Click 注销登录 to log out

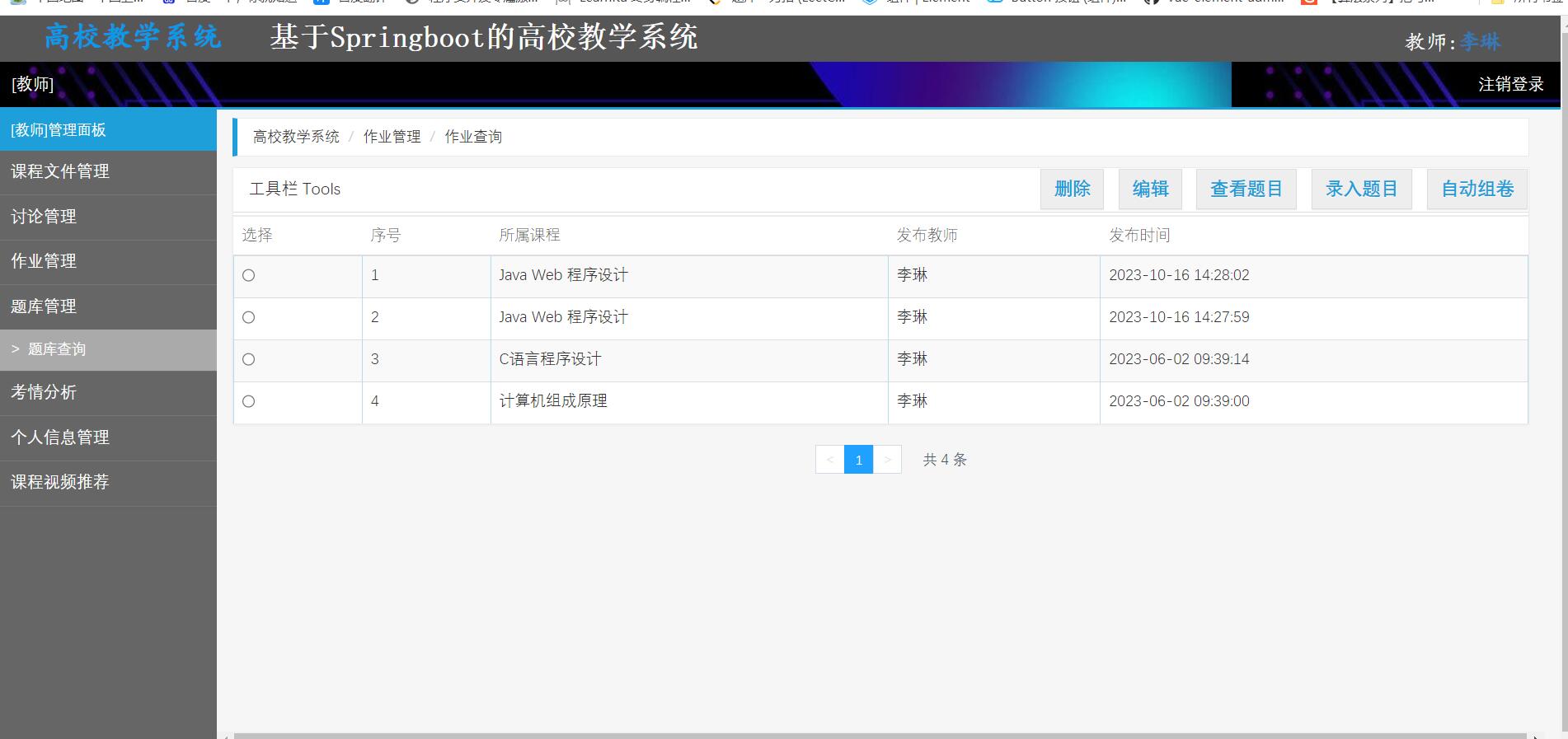pyautogui.click(x=1510, y=84)
